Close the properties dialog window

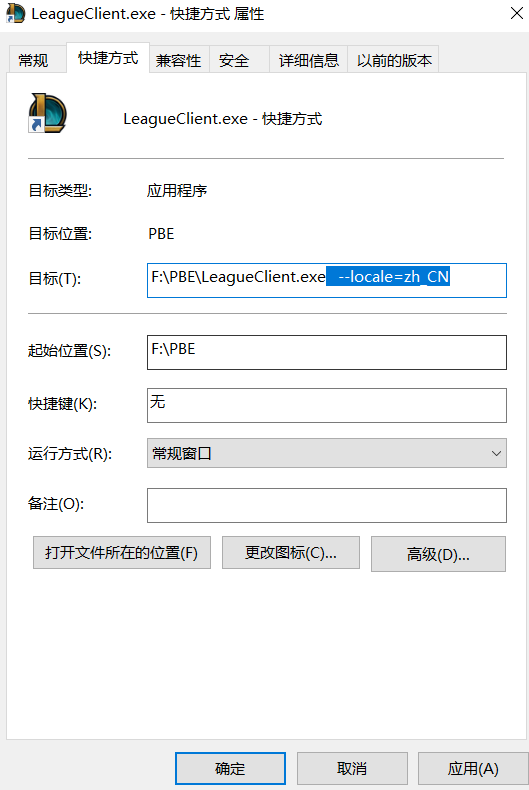(516, 14)
